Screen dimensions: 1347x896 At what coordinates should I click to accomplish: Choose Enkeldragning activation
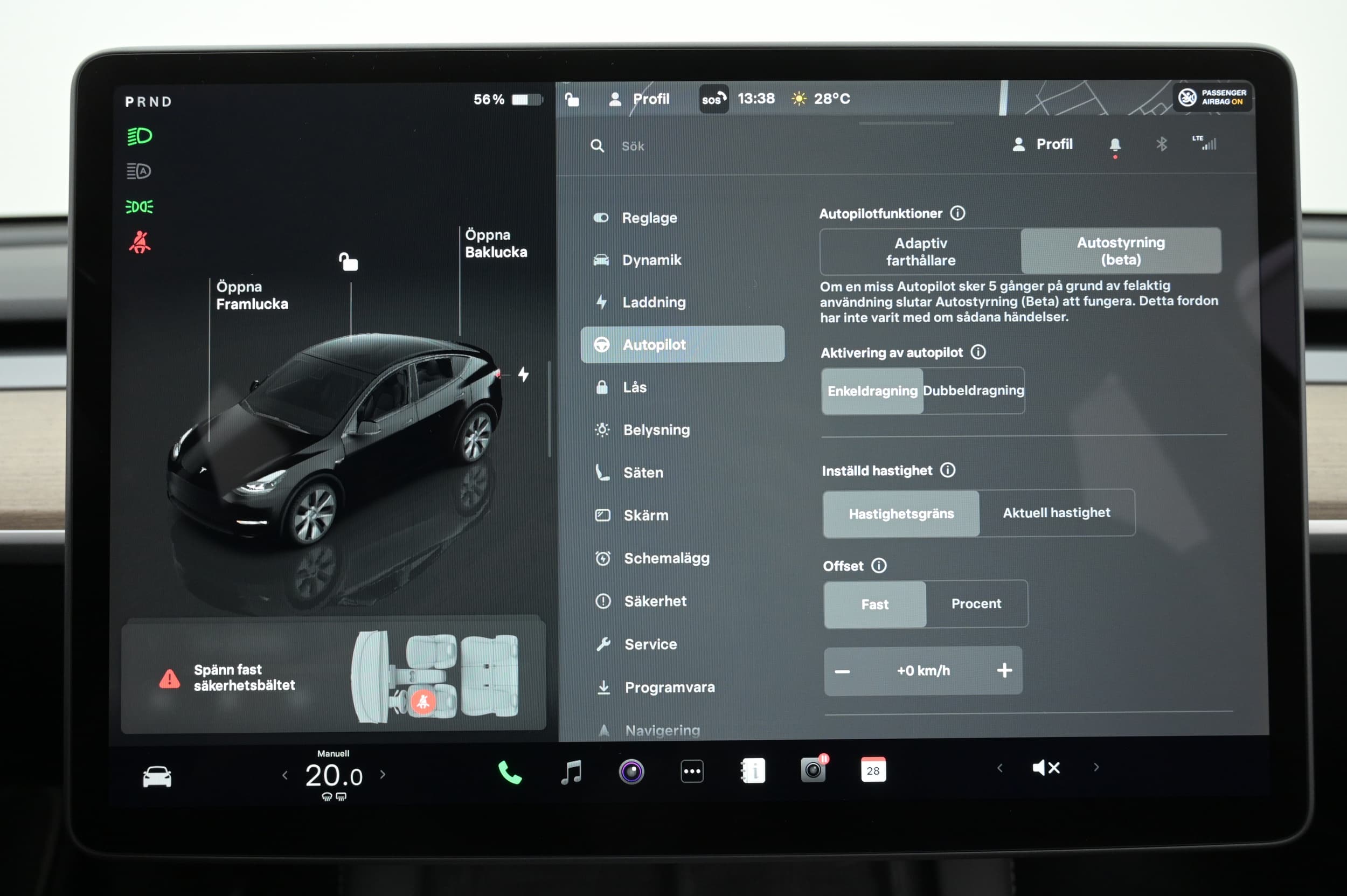872,391
